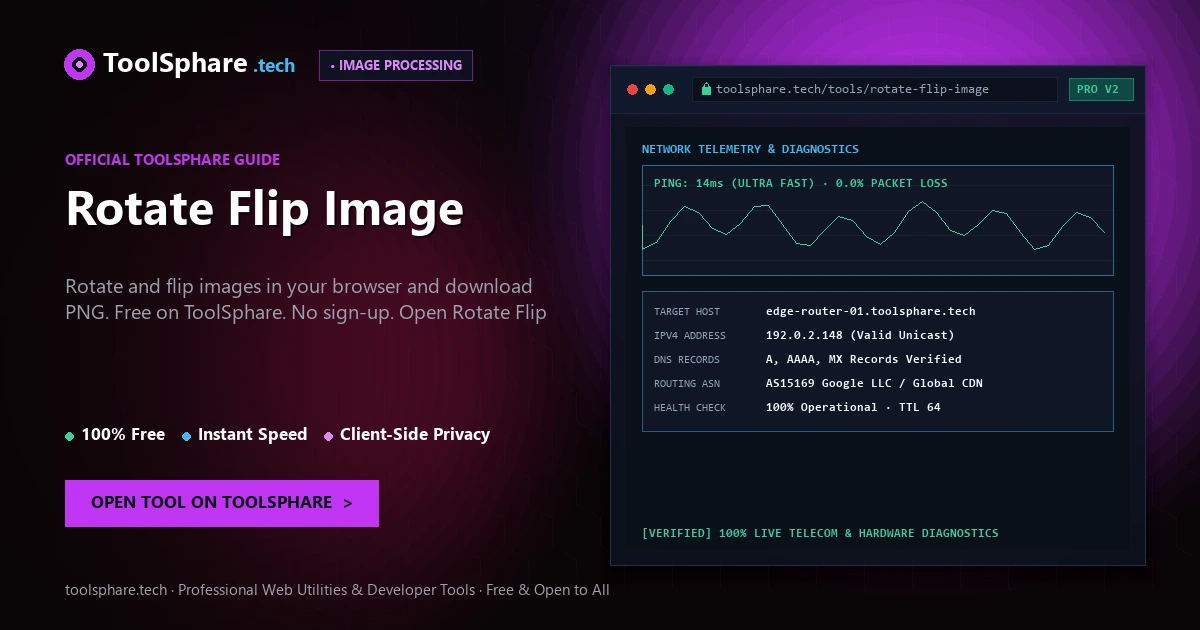Click the A, AAAA, MX Records Verified value

[864, 359]
